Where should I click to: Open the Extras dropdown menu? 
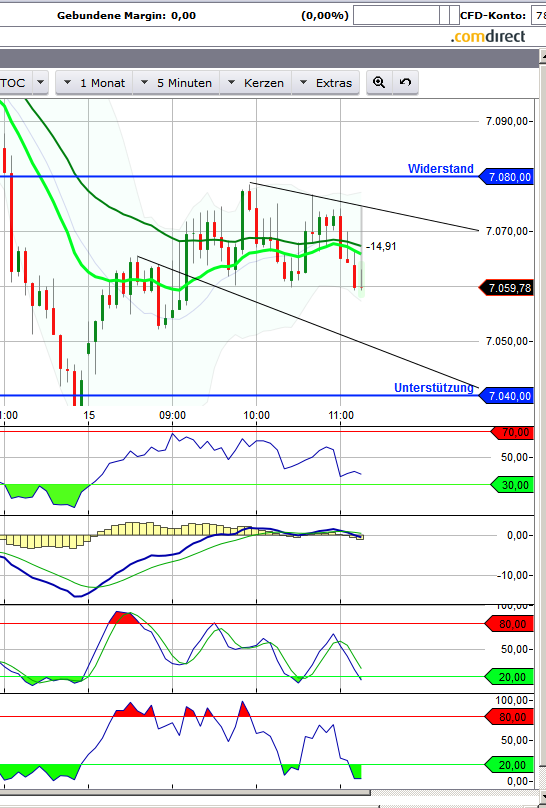[x=326, y=83]
